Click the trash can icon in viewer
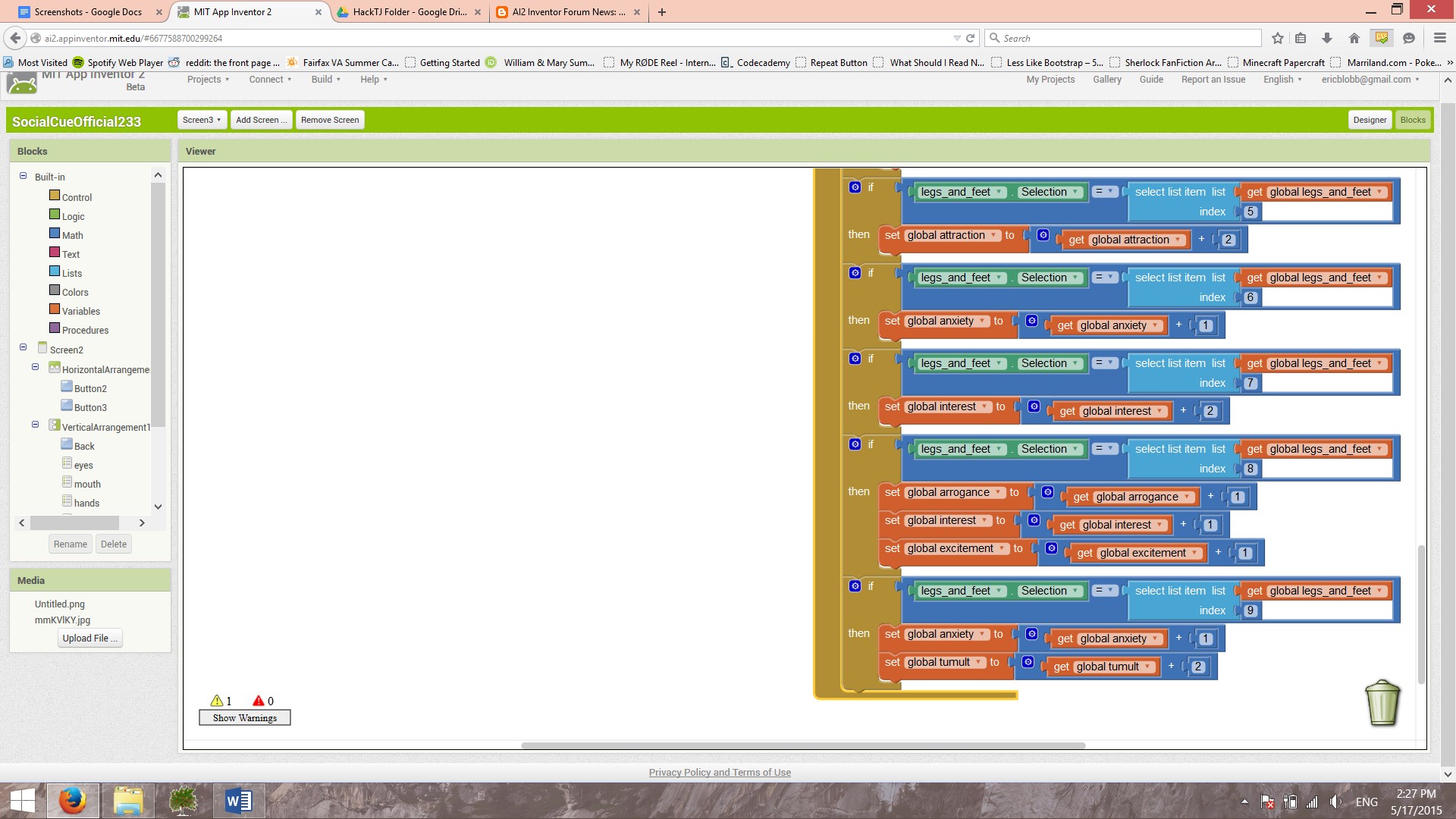 1382,703
